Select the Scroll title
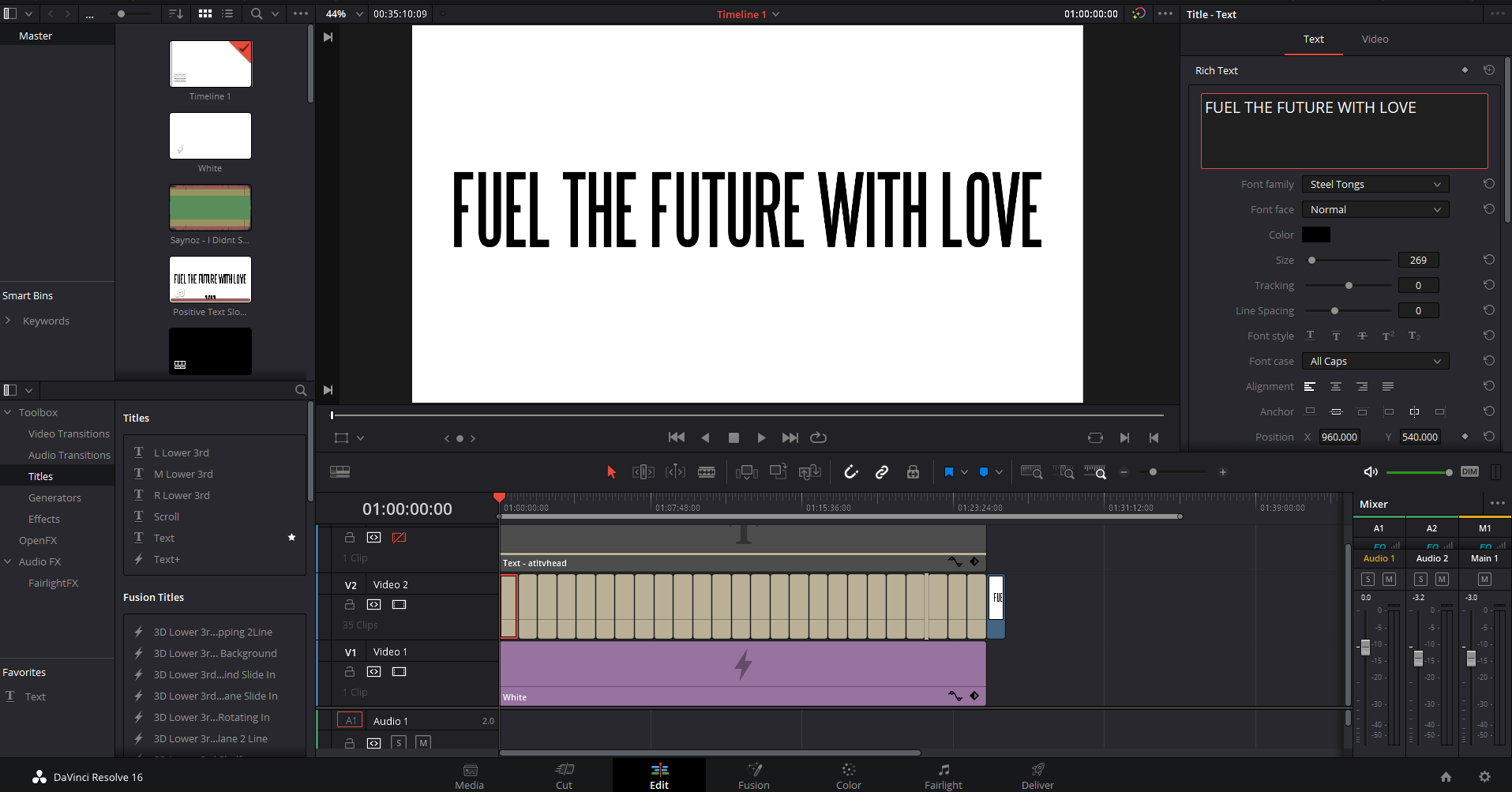This screenshot has width=1512, height=792. click(167, 516)
